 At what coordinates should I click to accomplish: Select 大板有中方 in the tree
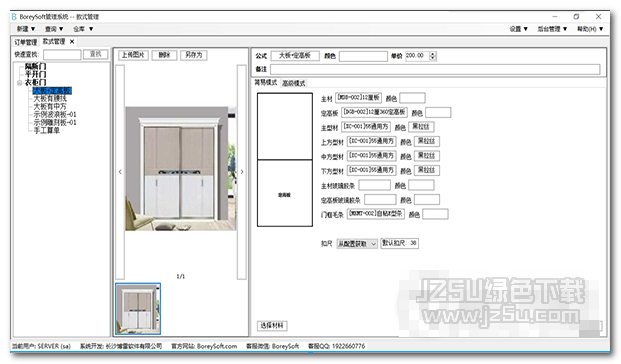point(50,107)
